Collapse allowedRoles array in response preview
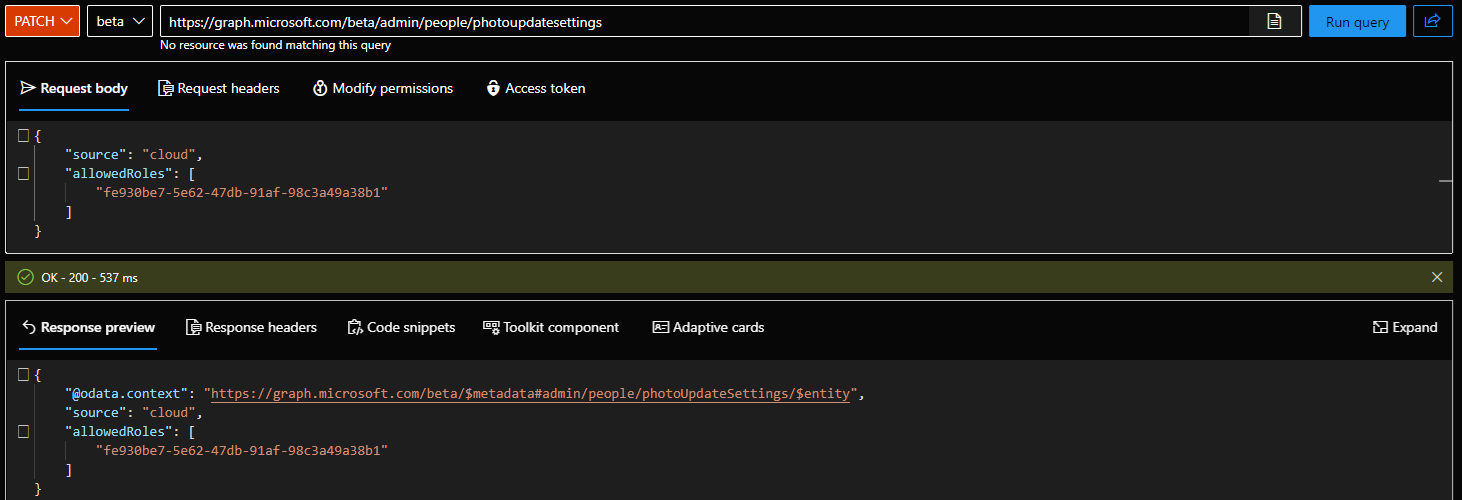The height and width of the screenshot is (500, 1462). [x=24, y=432]
